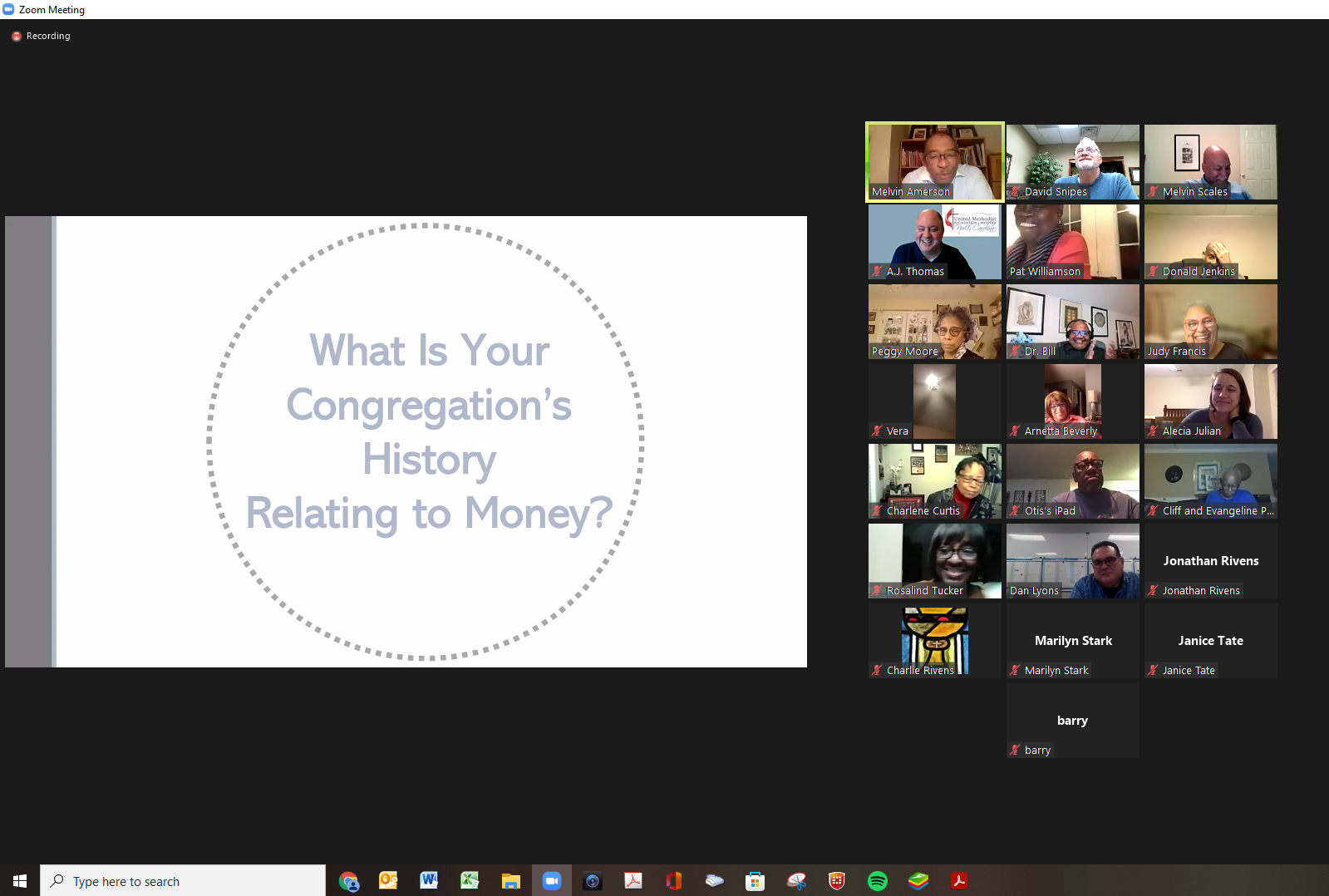
Task: Open File Explorer from the taskbar
Action: click(510, 881)
